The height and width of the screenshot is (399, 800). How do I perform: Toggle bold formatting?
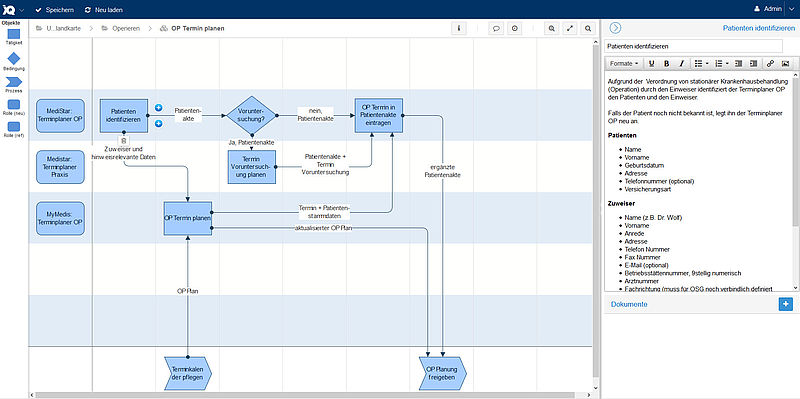coord(666,64)
